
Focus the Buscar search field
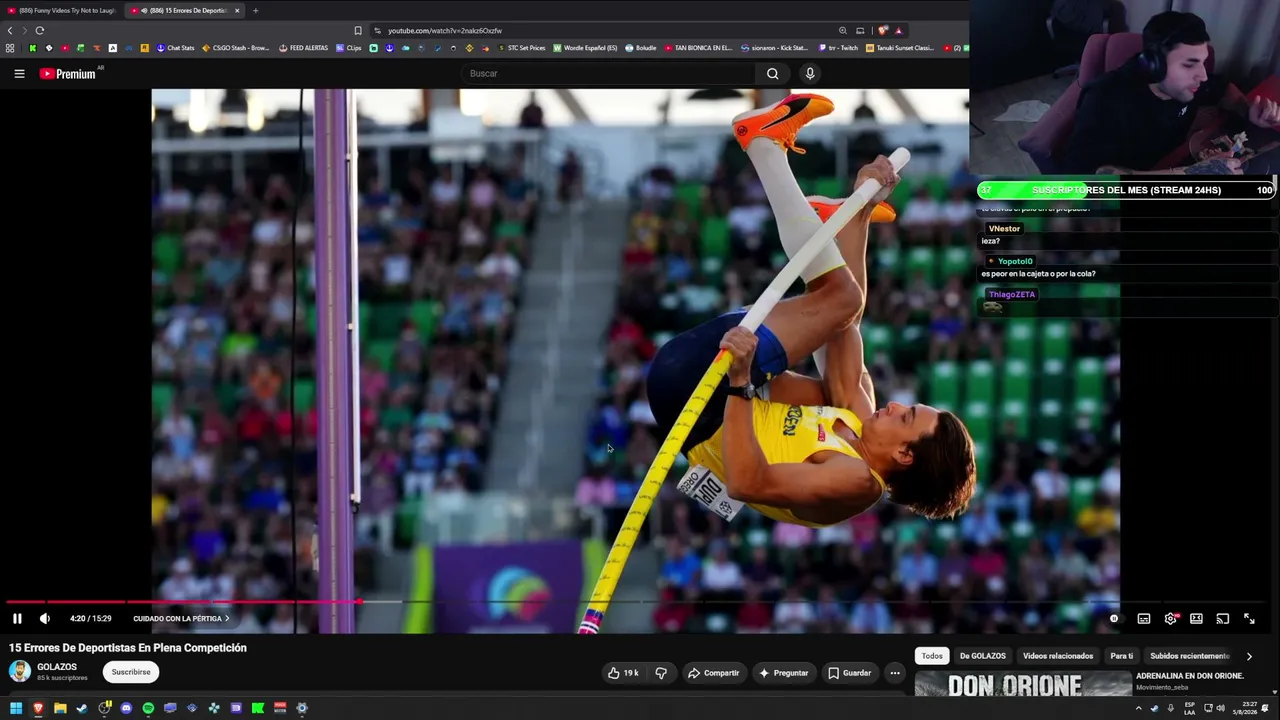610,73
